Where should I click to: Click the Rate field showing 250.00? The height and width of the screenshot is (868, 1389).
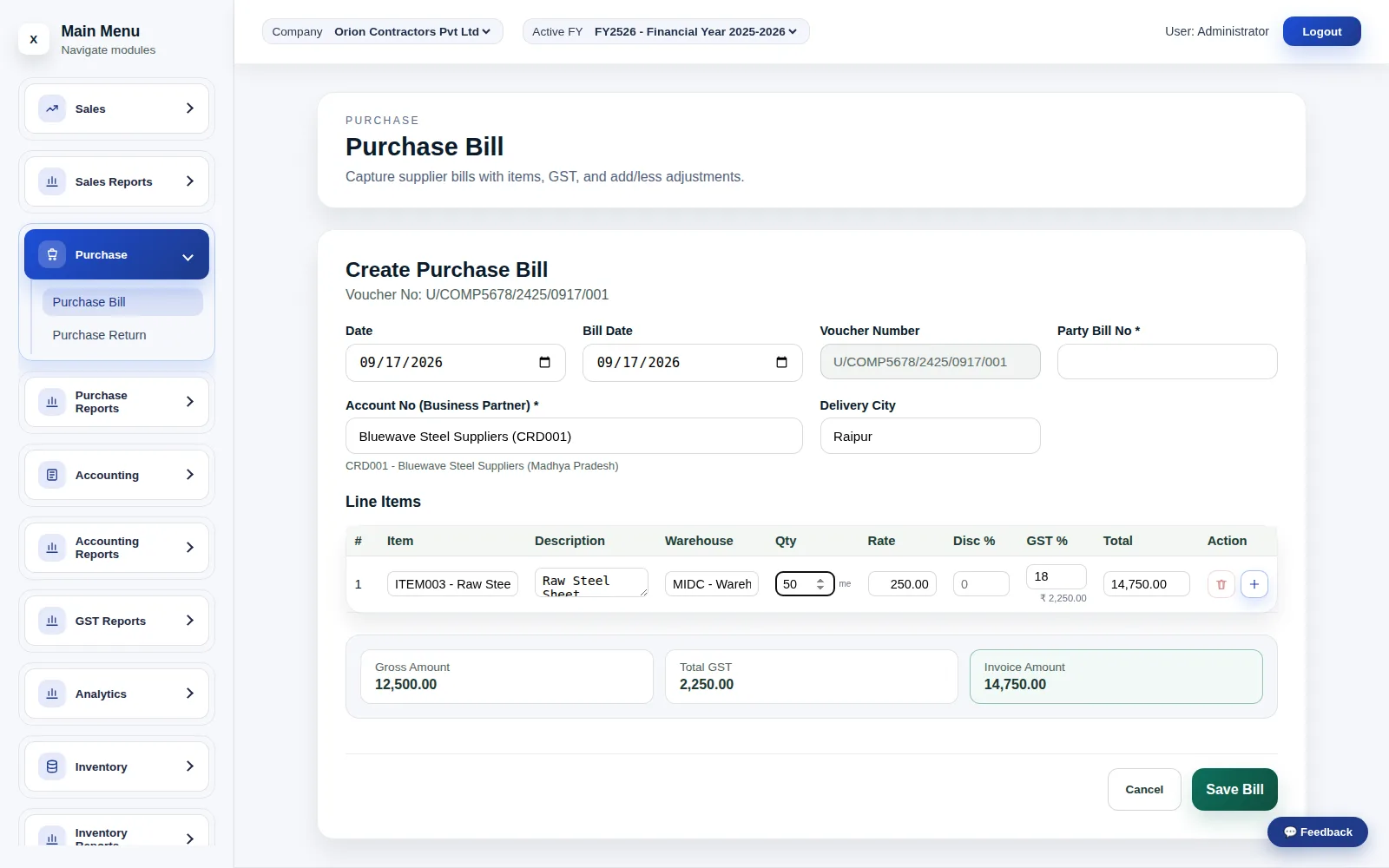[x=902, y=584]
